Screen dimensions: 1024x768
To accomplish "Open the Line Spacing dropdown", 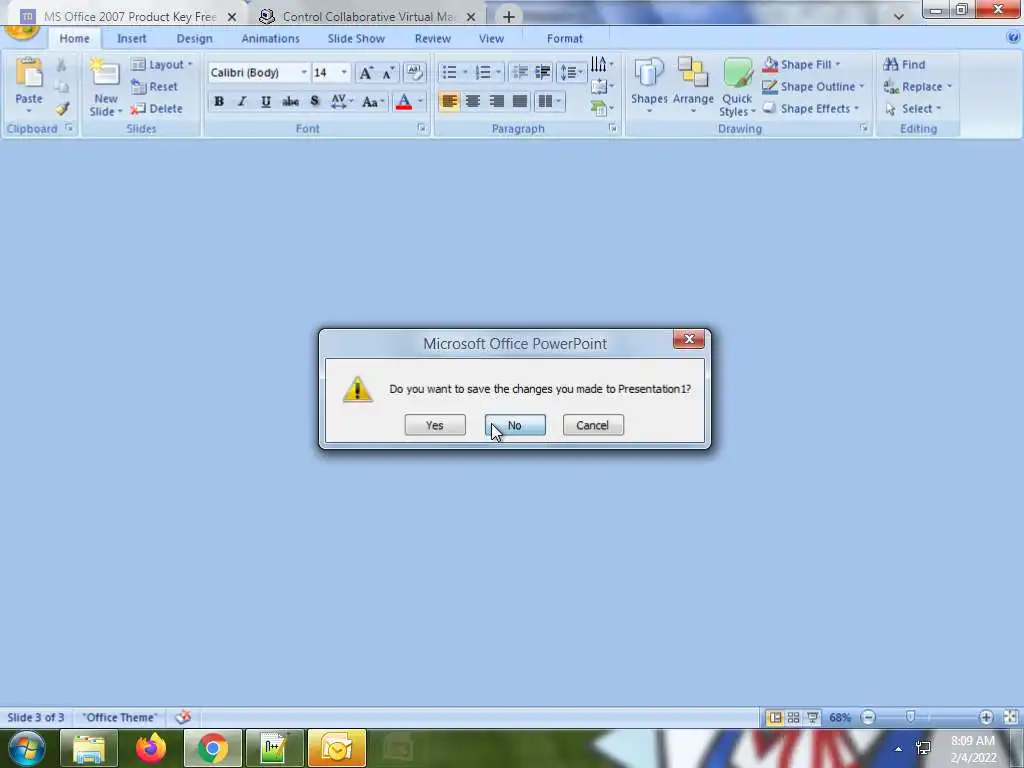I will tap(571, 72).
